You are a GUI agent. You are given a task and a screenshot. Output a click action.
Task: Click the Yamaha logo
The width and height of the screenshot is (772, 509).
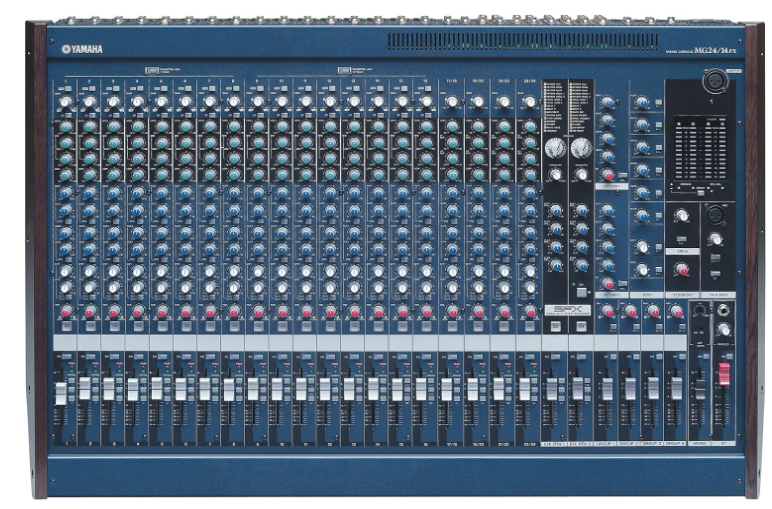tap(82, 49)
